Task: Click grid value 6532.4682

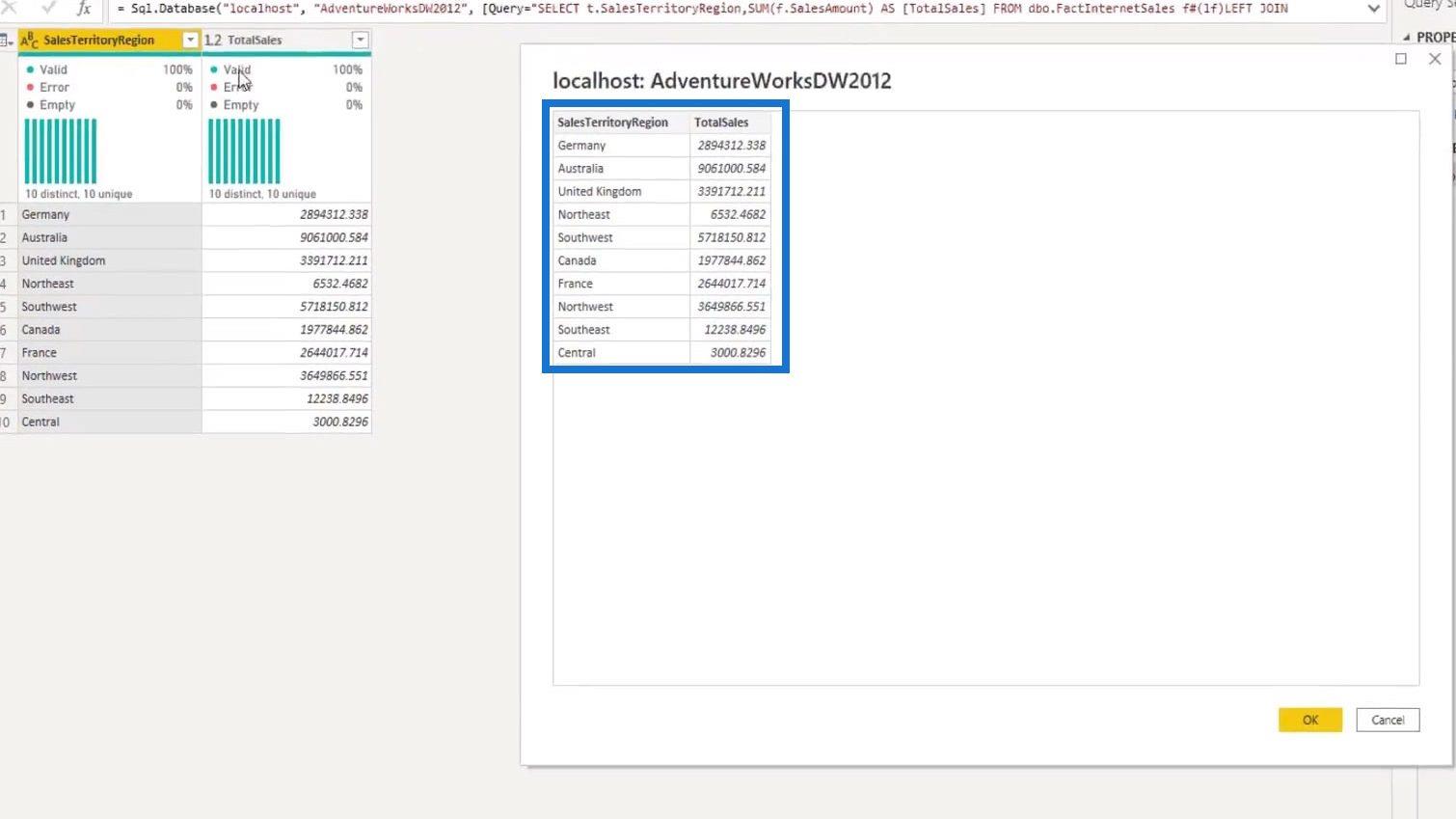Action: tap(286, 284)
